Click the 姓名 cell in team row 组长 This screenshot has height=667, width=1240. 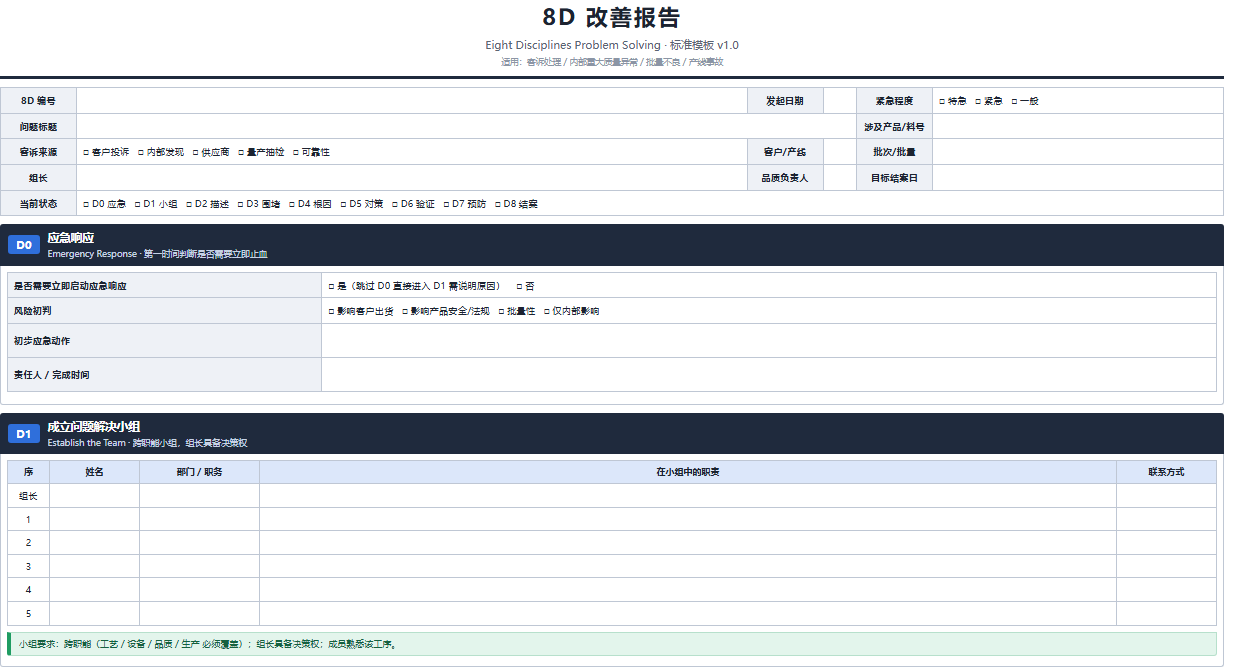click(x=95, y=496)
